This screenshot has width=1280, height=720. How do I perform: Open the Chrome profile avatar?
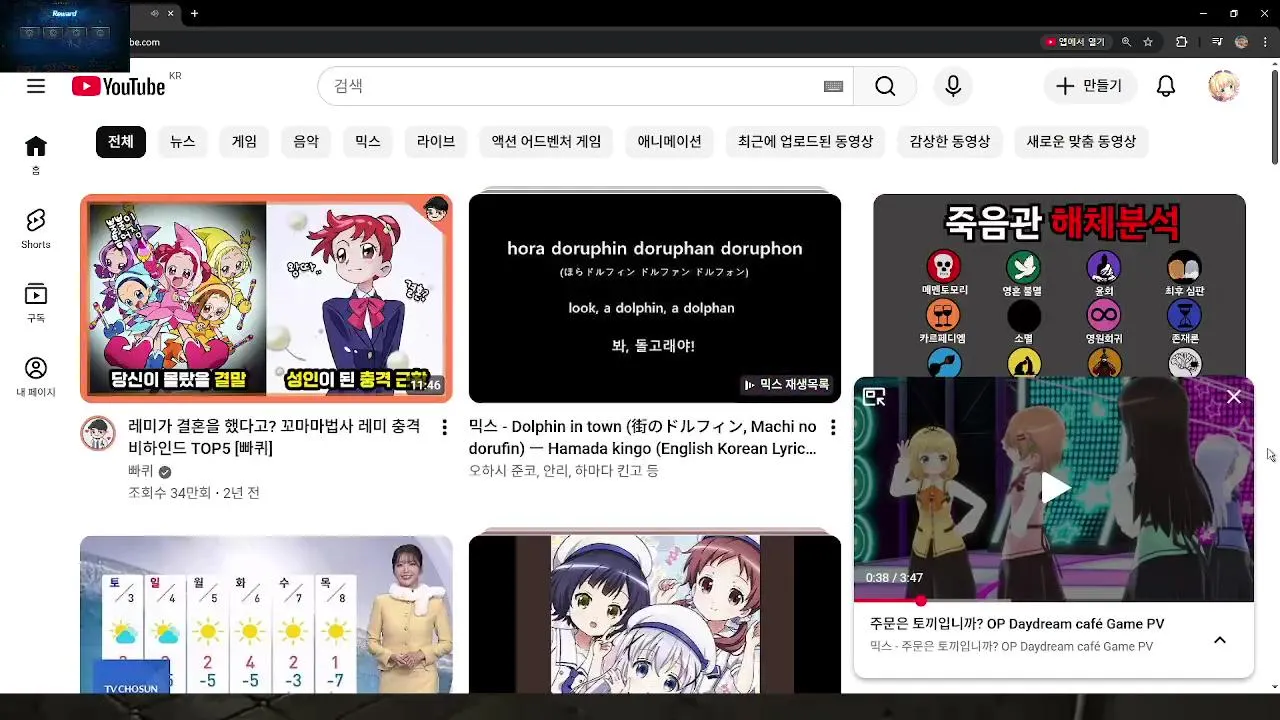click(x=1242, y=42)
